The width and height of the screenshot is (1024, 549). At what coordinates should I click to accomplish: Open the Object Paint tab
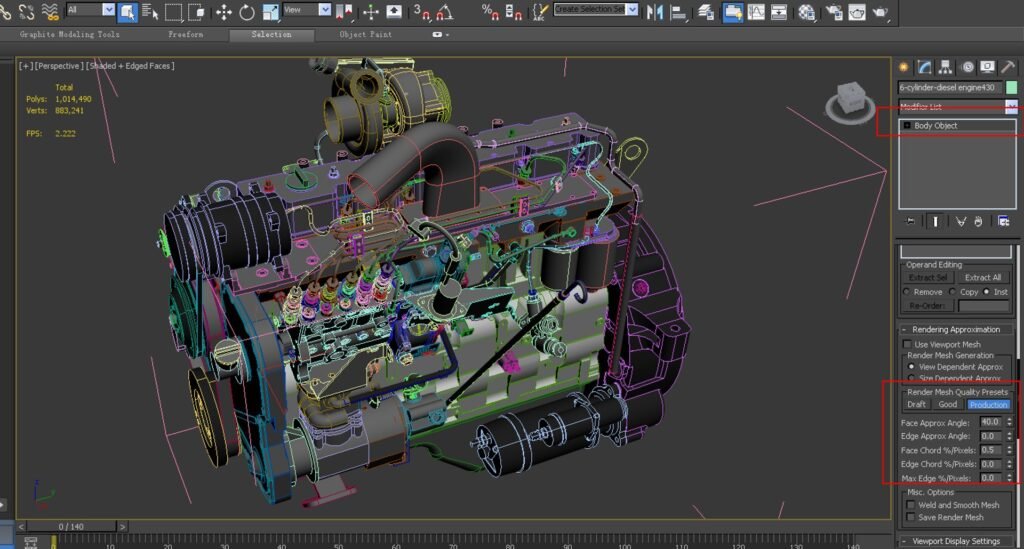366,34
